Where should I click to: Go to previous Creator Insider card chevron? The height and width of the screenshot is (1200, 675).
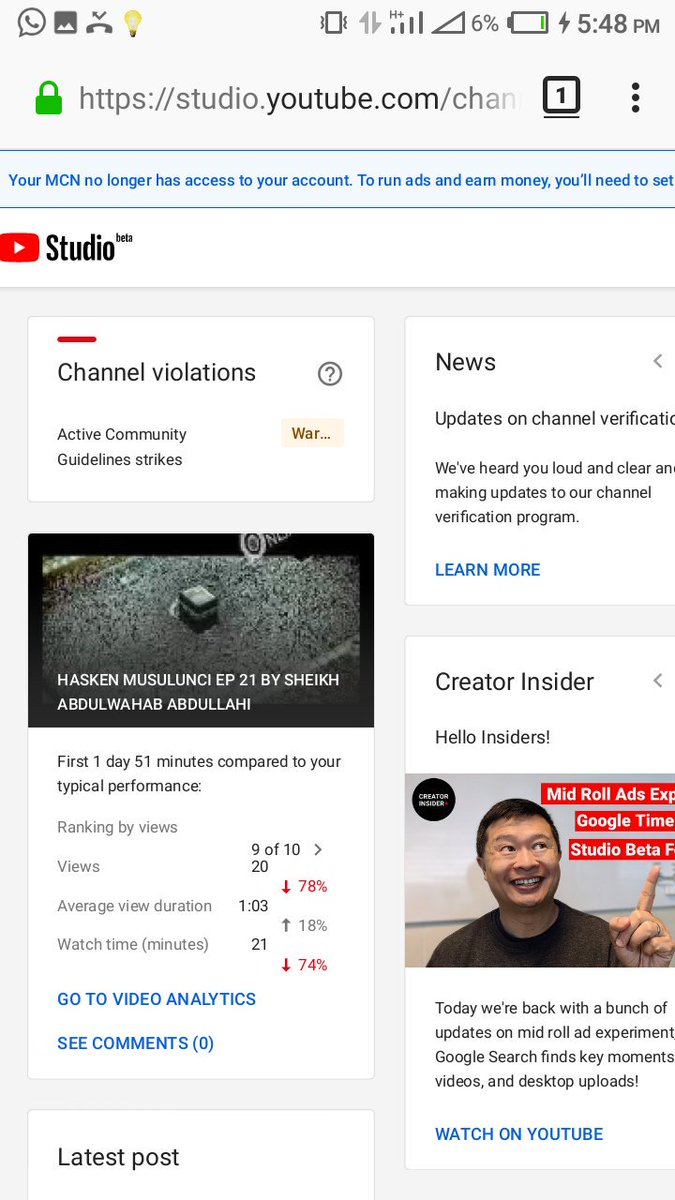point(658,681)
